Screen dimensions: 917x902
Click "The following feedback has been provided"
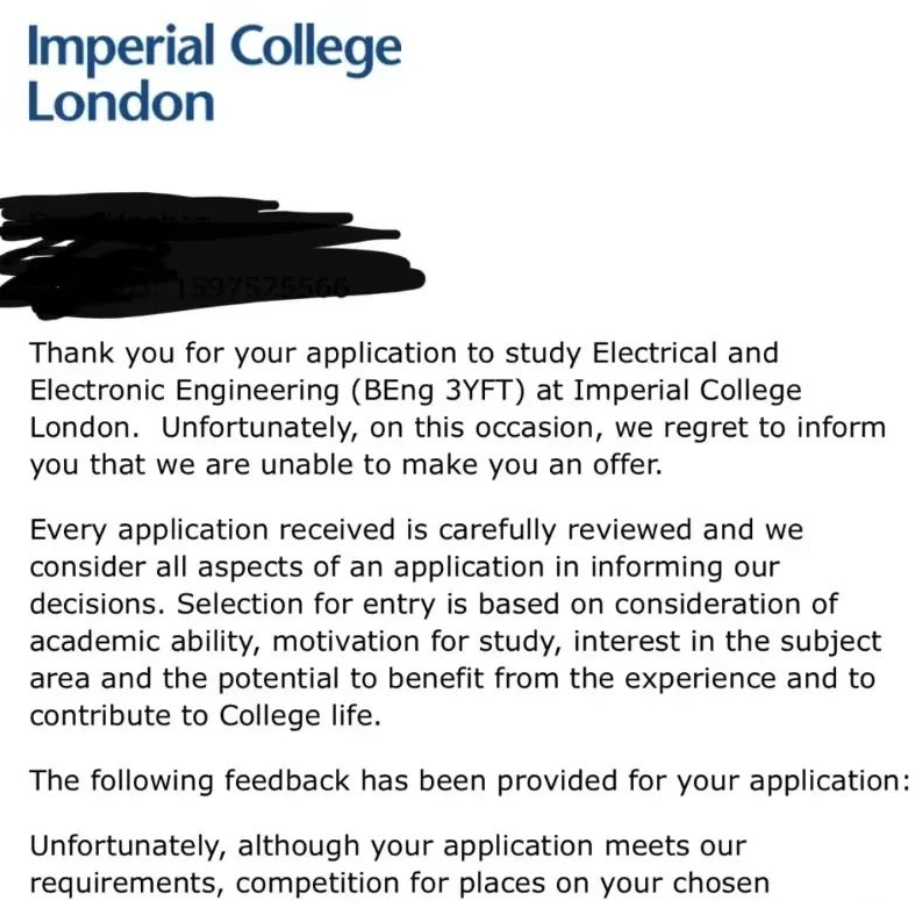pyautogui.click(x=323, y=781)
